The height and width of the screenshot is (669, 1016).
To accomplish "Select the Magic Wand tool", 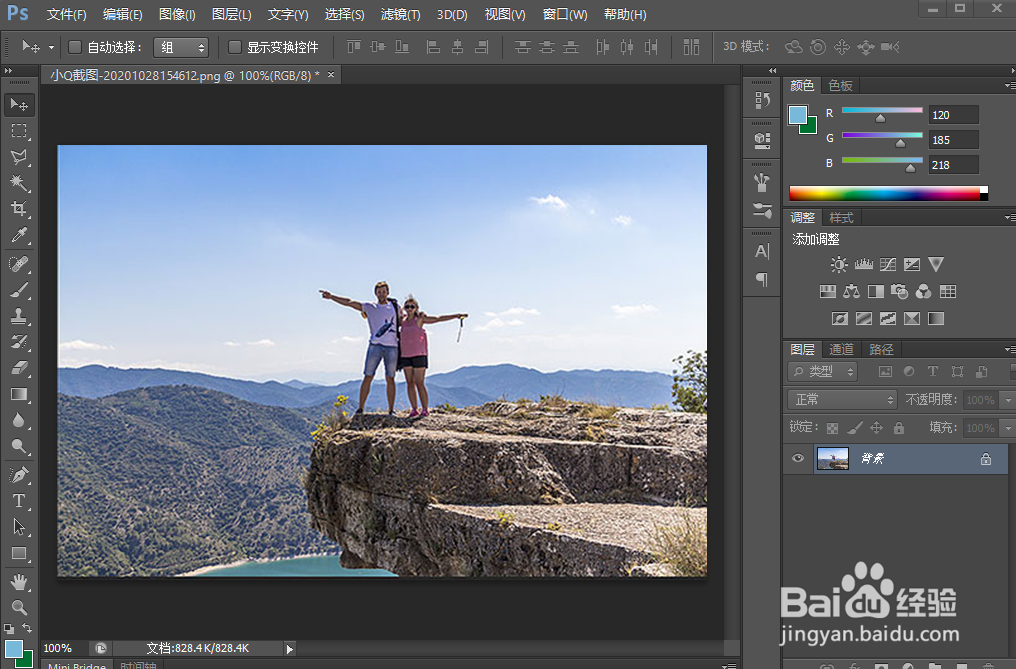I will pos(19,183).
